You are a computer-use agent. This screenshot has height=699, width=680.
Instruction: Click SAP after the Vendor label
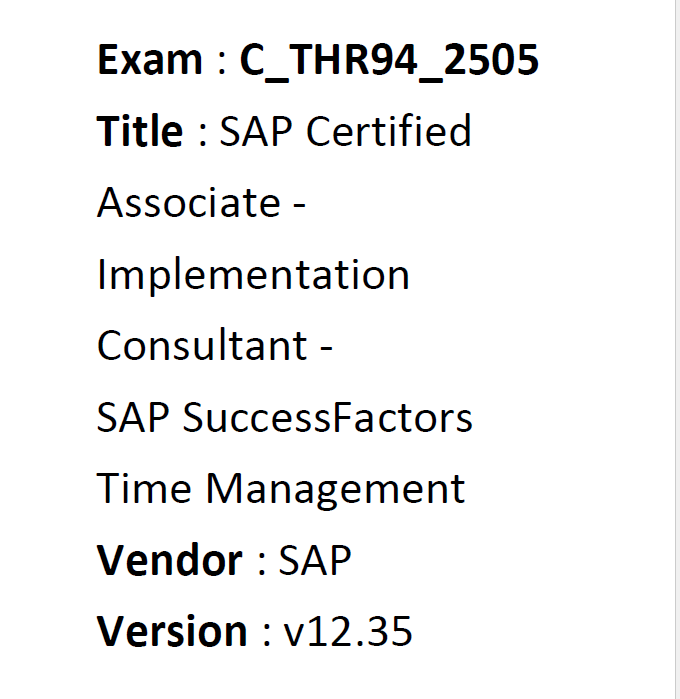click(x=315, y=560)
